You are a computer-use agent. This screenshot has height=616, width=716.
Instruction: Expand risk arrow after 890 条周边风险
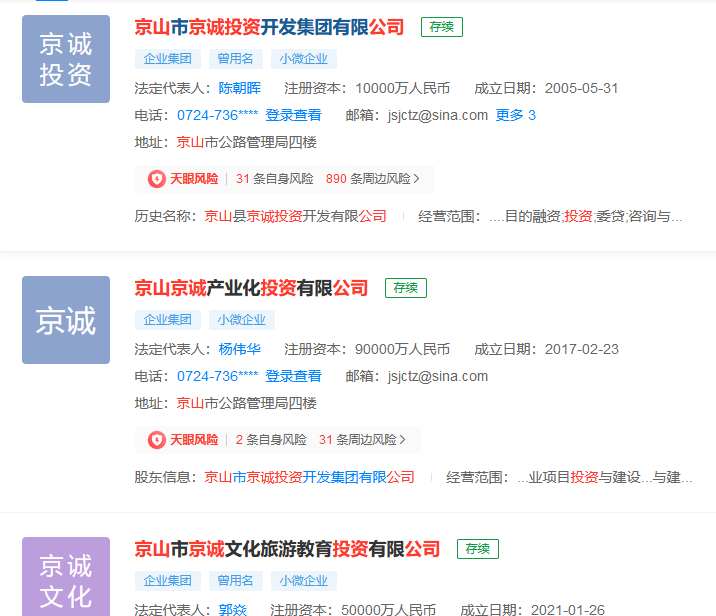416,179
